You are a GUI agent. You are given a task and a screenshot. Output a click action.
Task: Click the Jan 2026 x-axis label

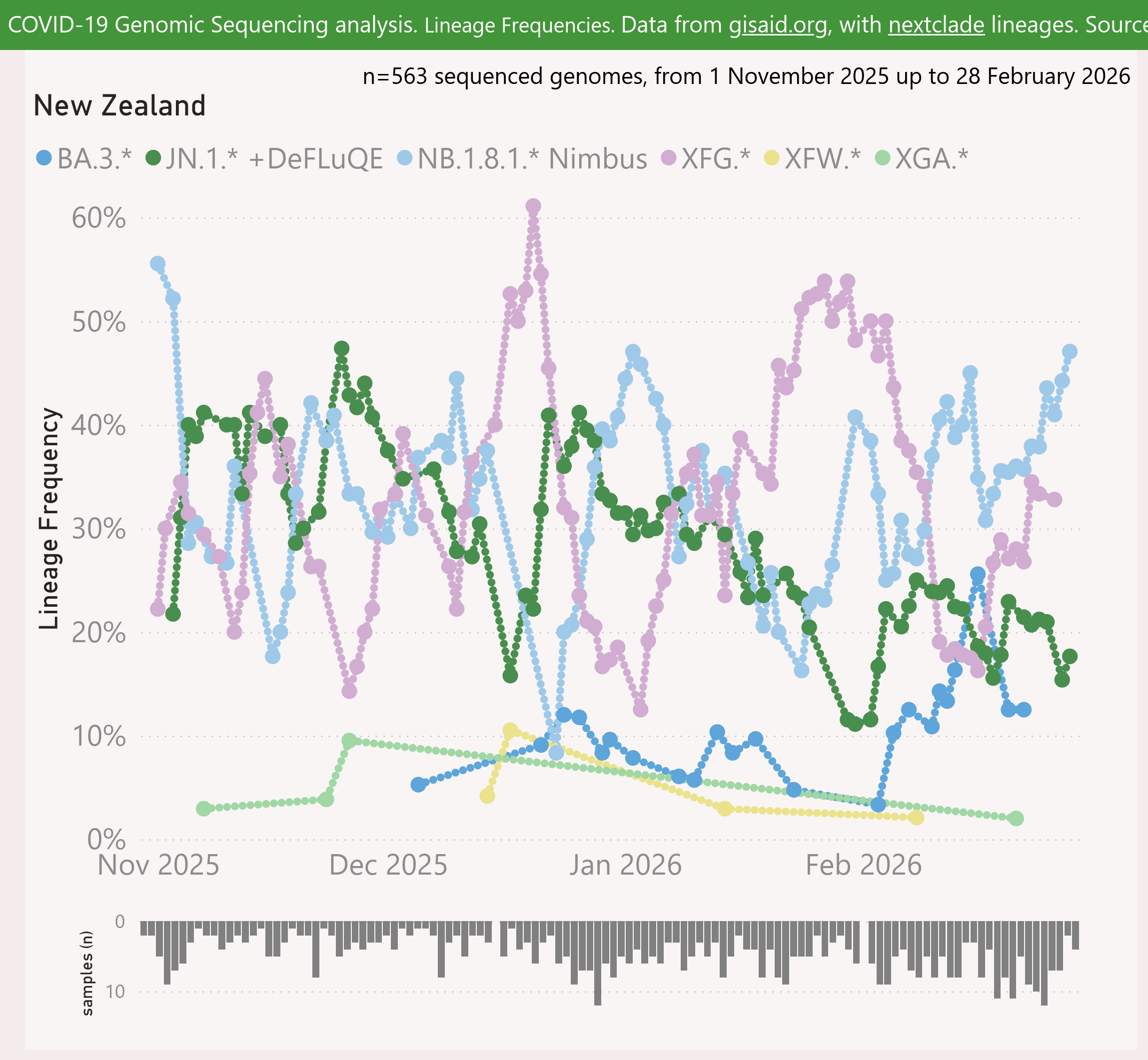(x=625, y=866)
